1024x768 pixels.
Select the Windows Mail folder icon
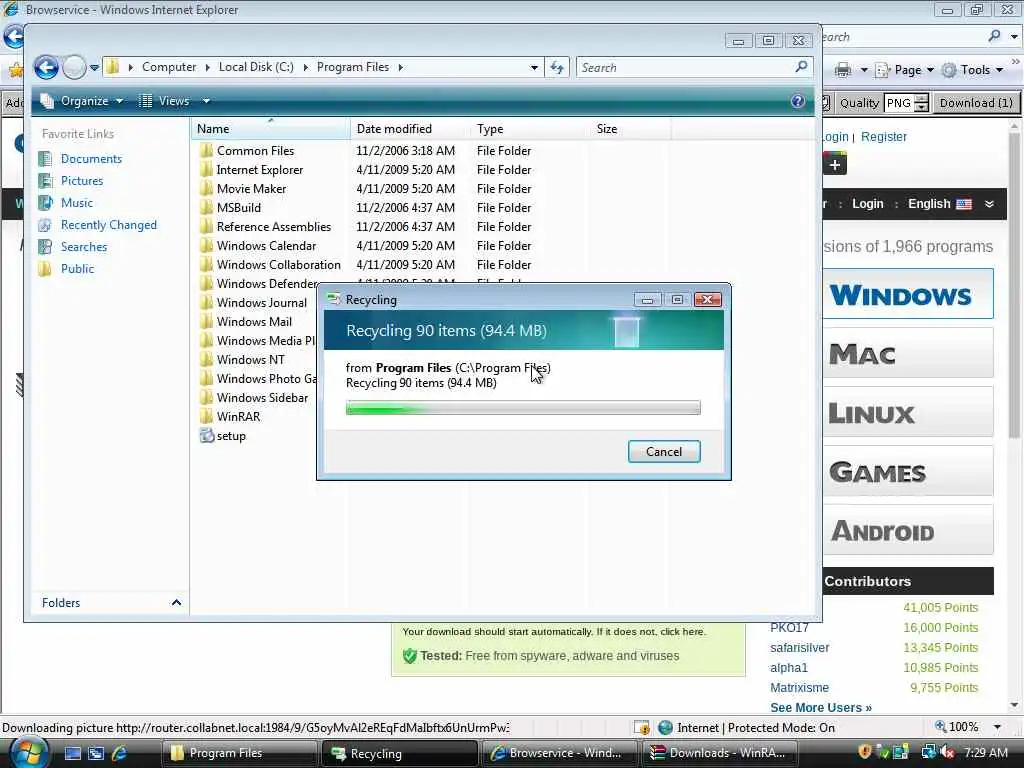206,321
